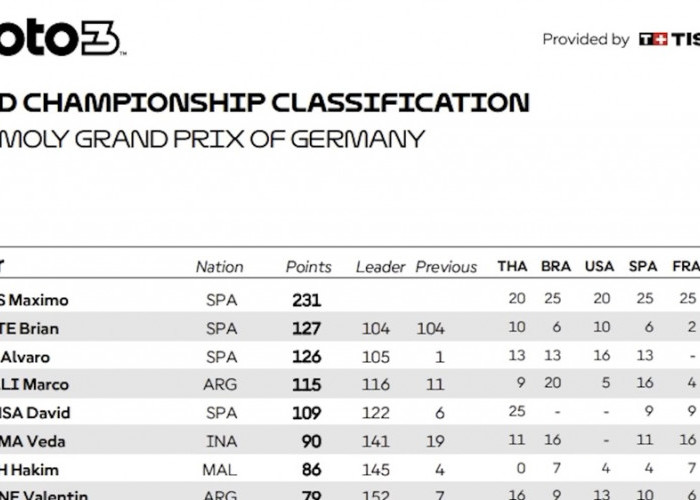
Task: Select the THA race column header
Action: [512, 267]
